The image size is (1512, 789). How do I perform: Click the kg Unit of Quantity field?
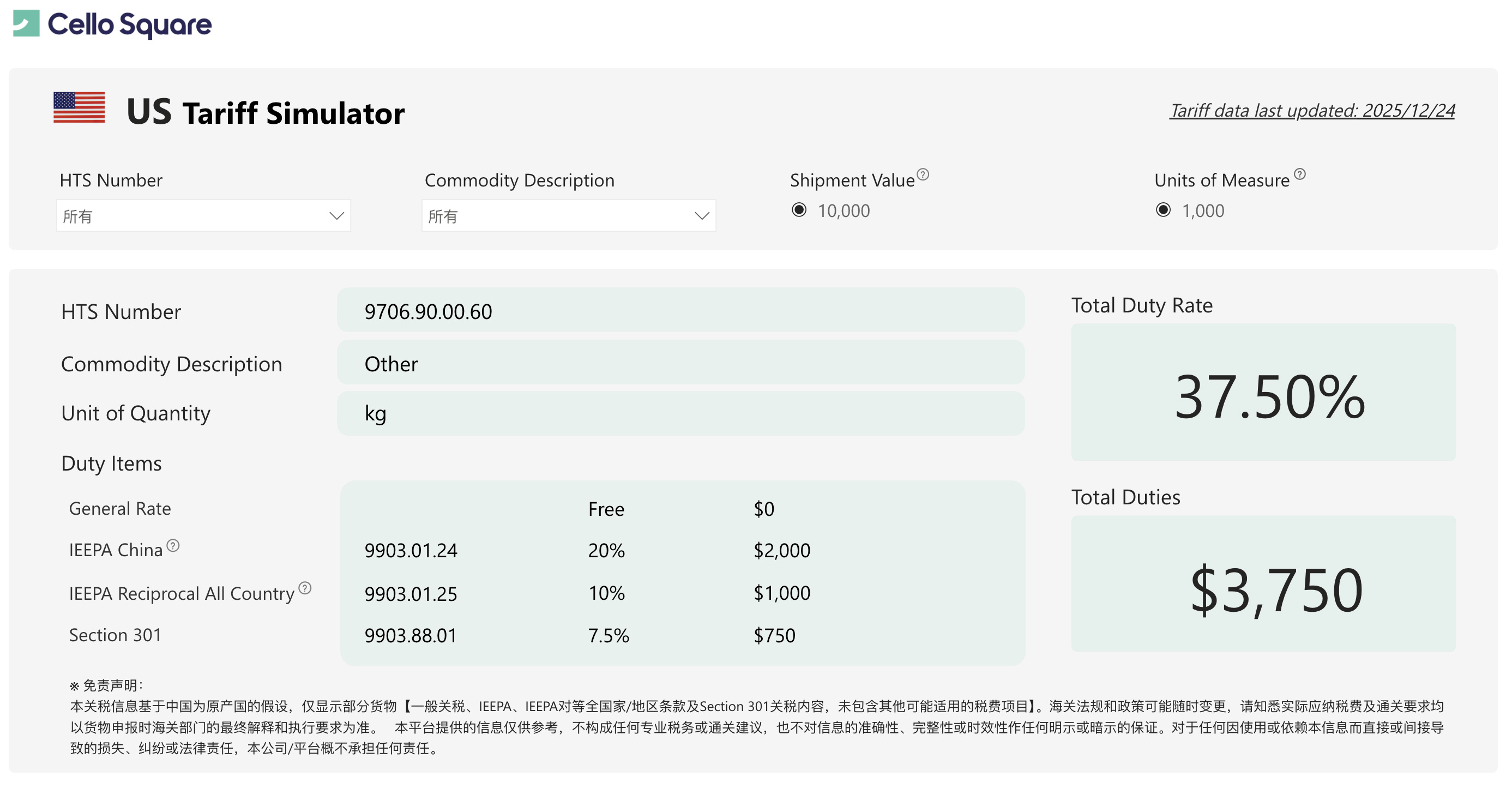point(680,413)
